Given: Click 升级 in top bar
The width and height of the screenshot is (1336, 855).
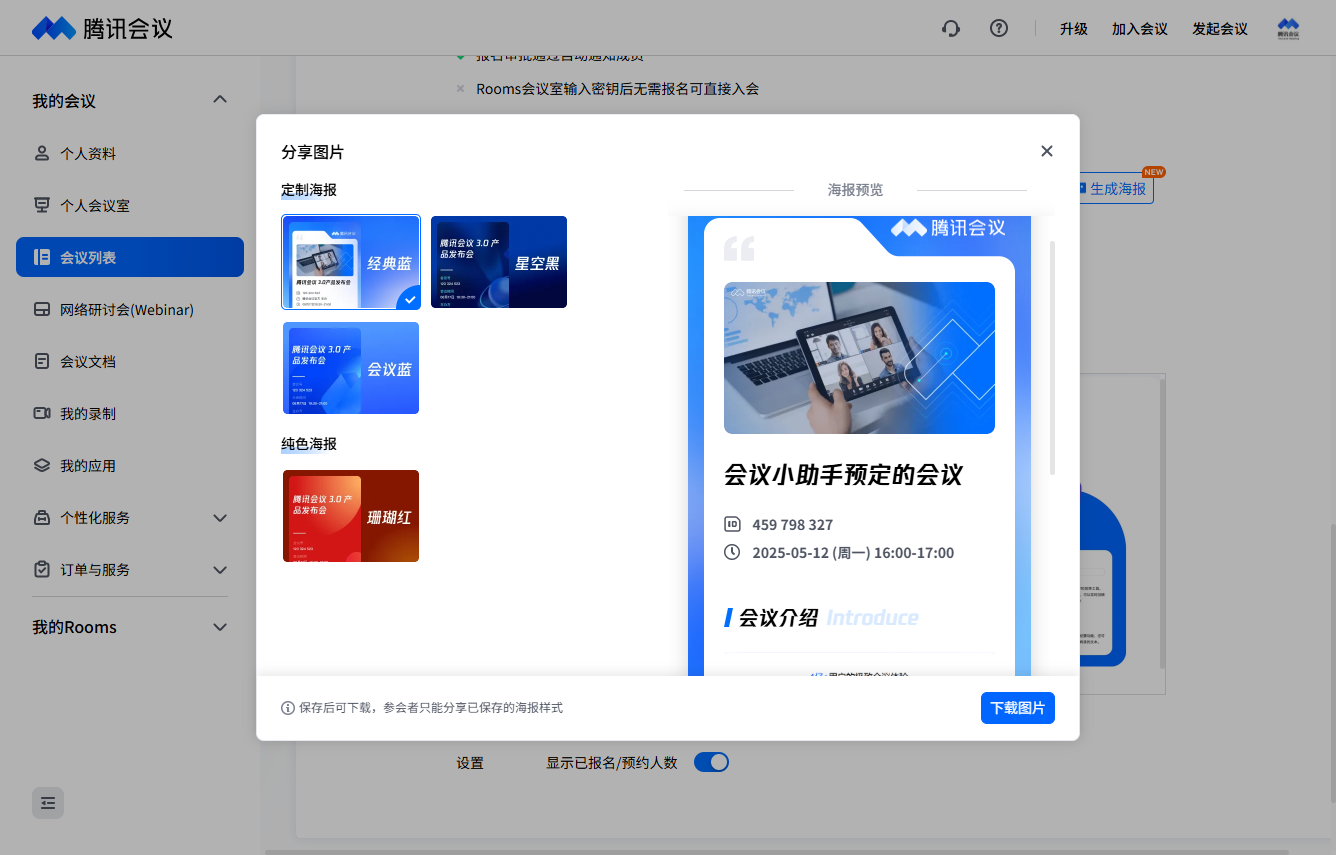Looking at the screenshot, I should 1074,29.
